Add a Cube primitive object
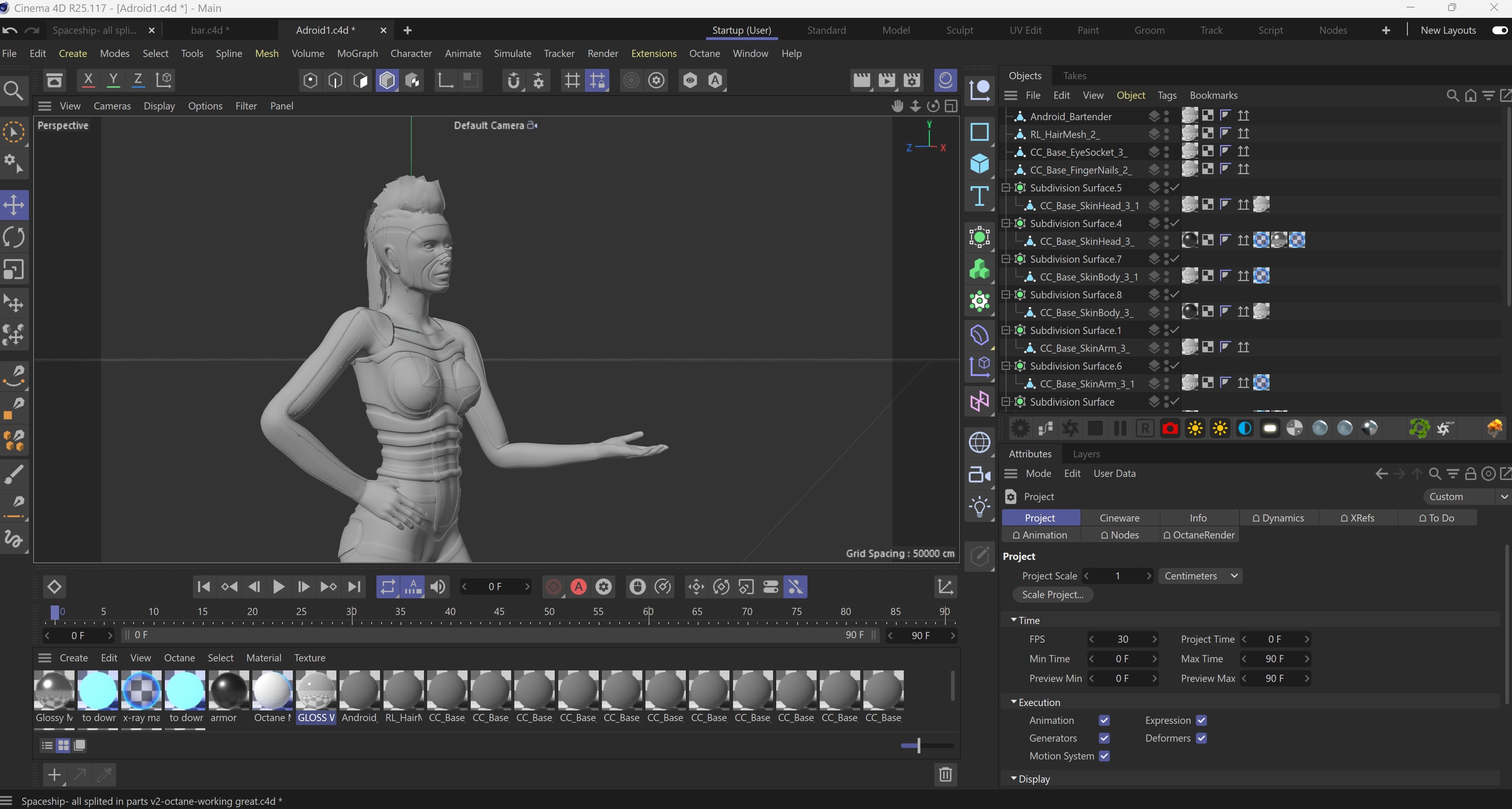1512x809 pixels. [x=979, y=164]
